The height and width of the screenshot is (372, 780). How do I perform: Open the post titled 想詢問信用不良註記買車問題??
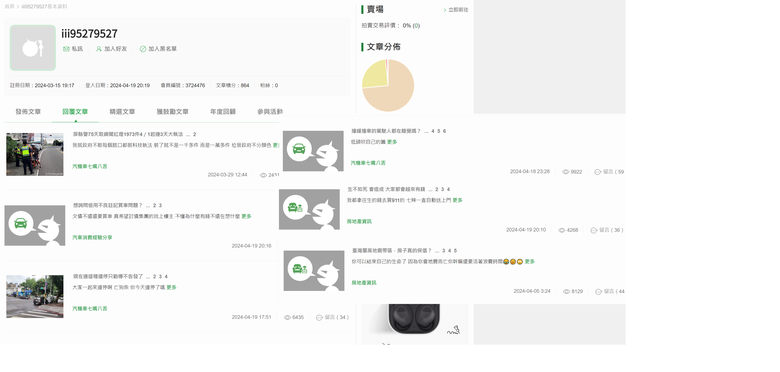[x=107, y=205]
